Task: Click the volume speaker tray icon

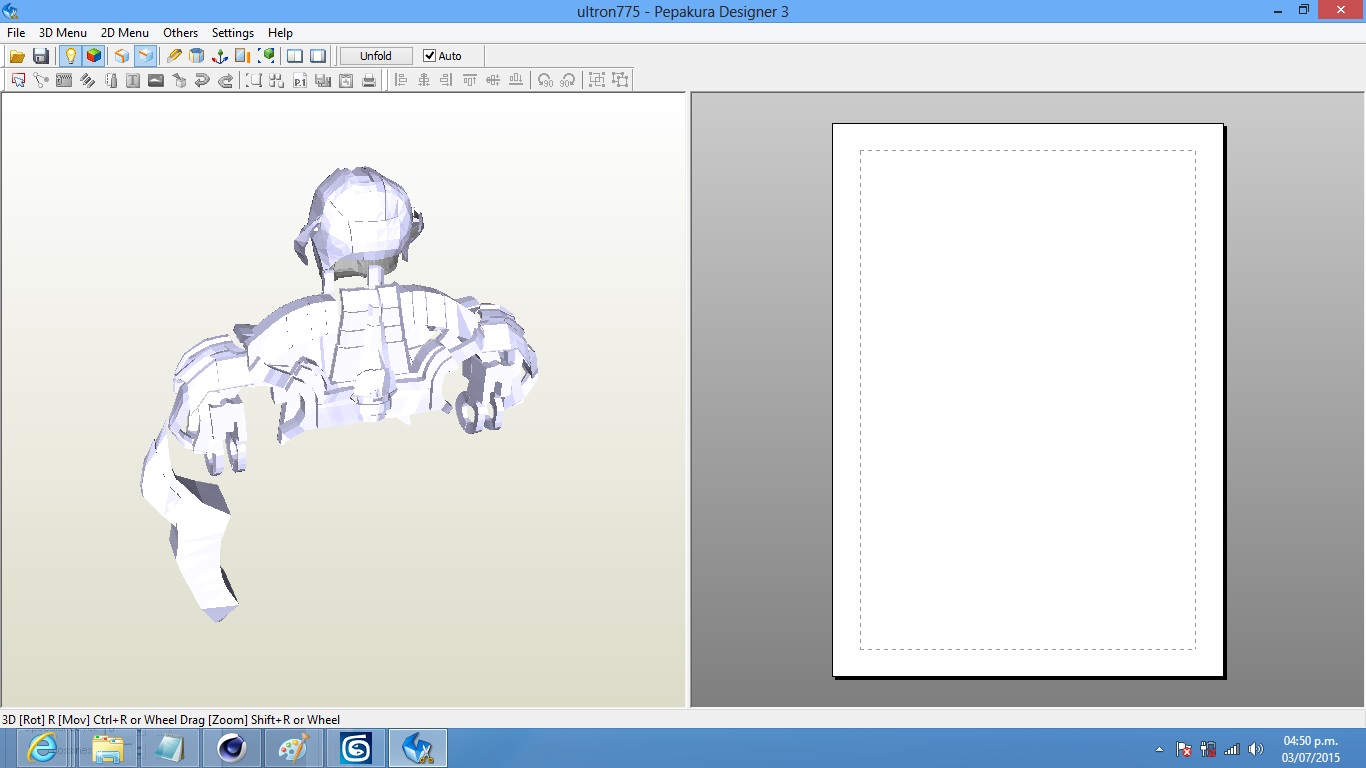Action: pyautogui.click(x=1256, y=749)
